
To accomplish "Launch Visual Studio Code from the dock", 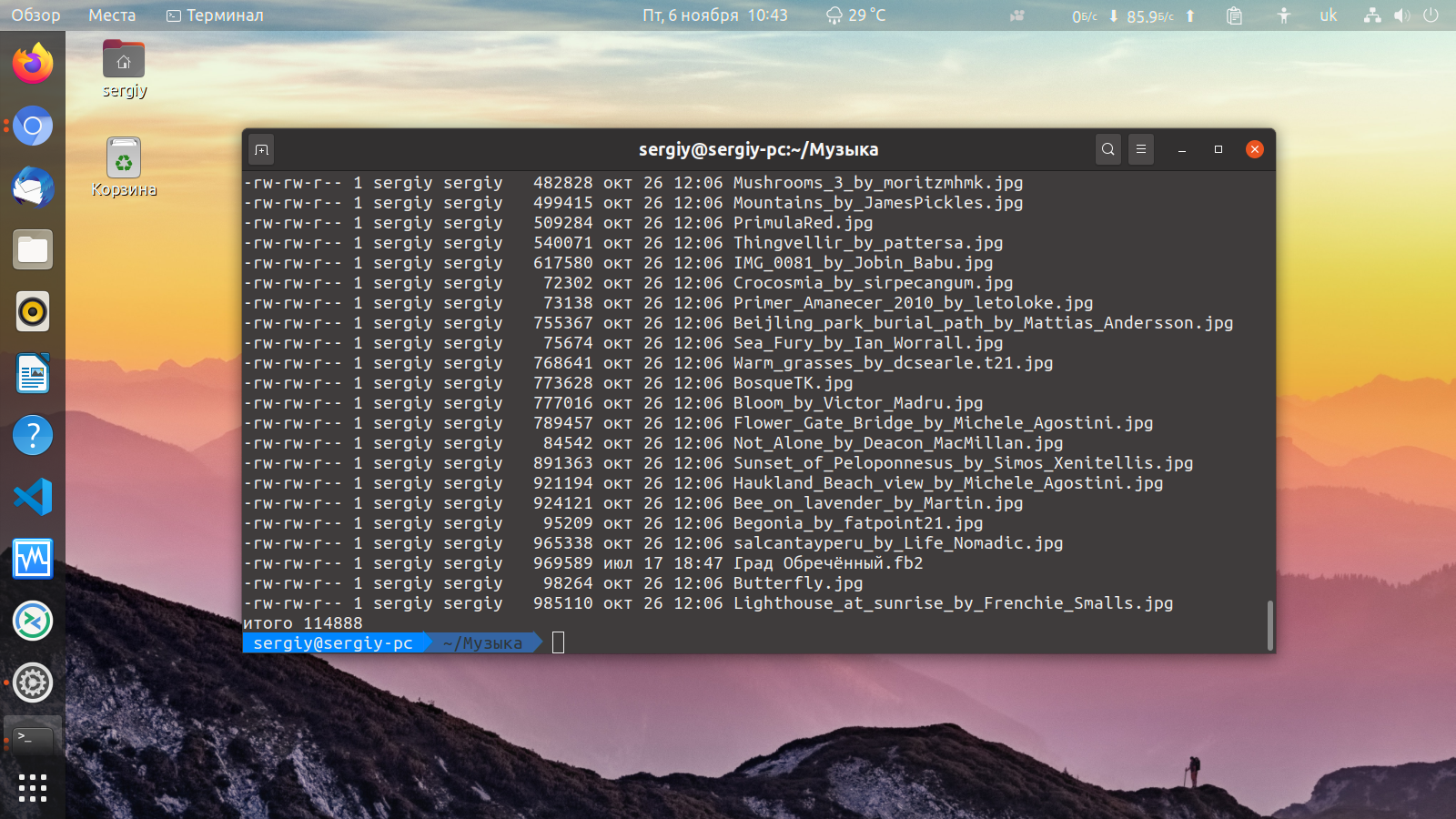I will (x=33, y=497).
